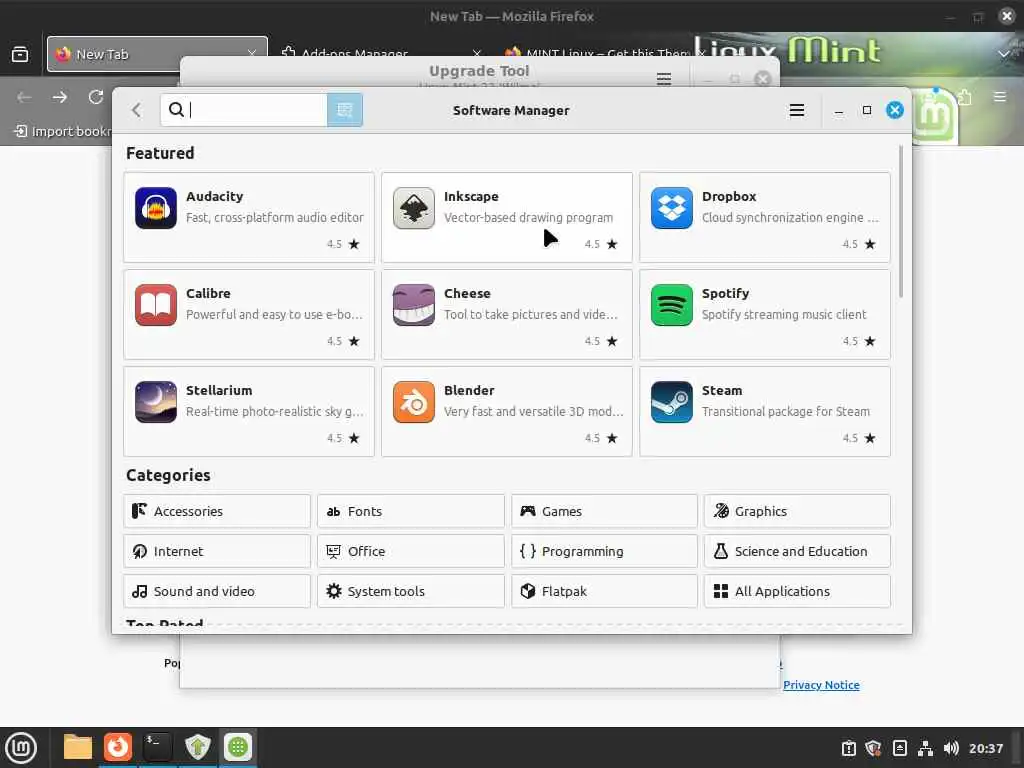Go back in Software Manager
The image size is (1024, 768).
(136, 110)
